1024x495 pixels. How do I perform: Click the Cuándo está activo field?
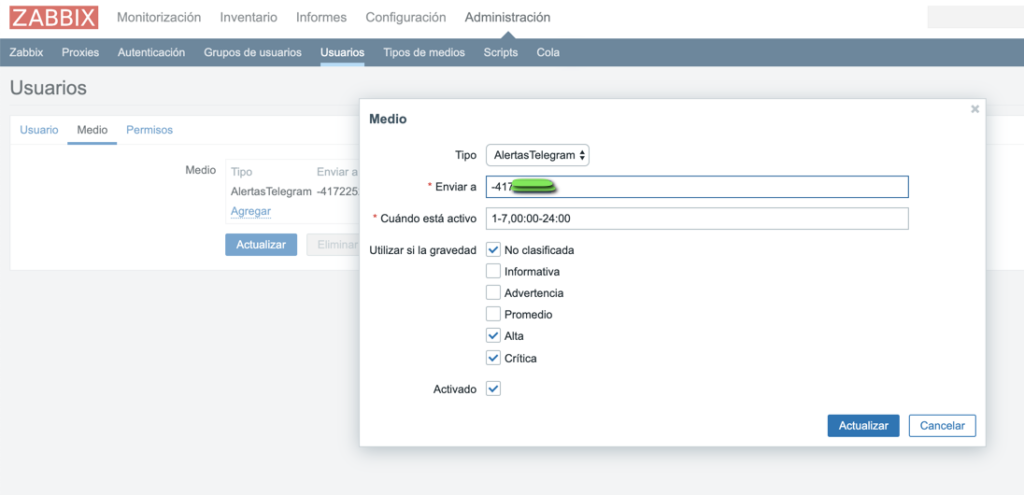tap(696, 218)
